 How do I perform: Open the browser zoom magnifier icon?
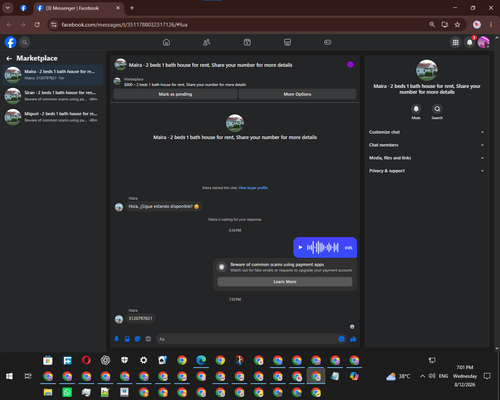pos(432,25)
